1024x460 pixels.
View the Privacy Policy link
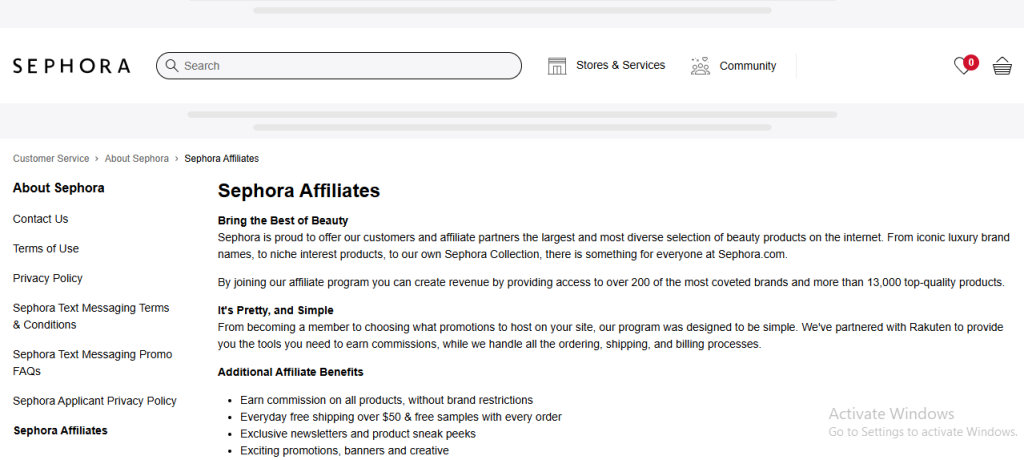(x=48, y=278)
